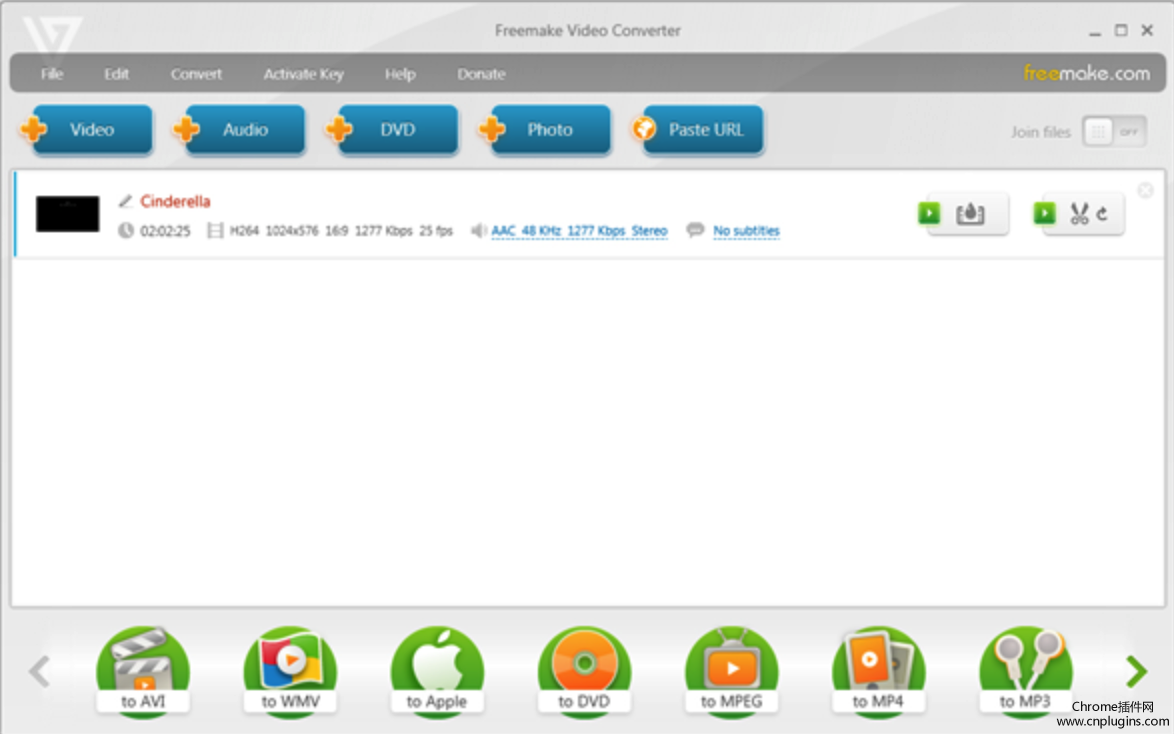Open the scissors cut and rotate editor
1174x734 pixels.
(1079, 214)
